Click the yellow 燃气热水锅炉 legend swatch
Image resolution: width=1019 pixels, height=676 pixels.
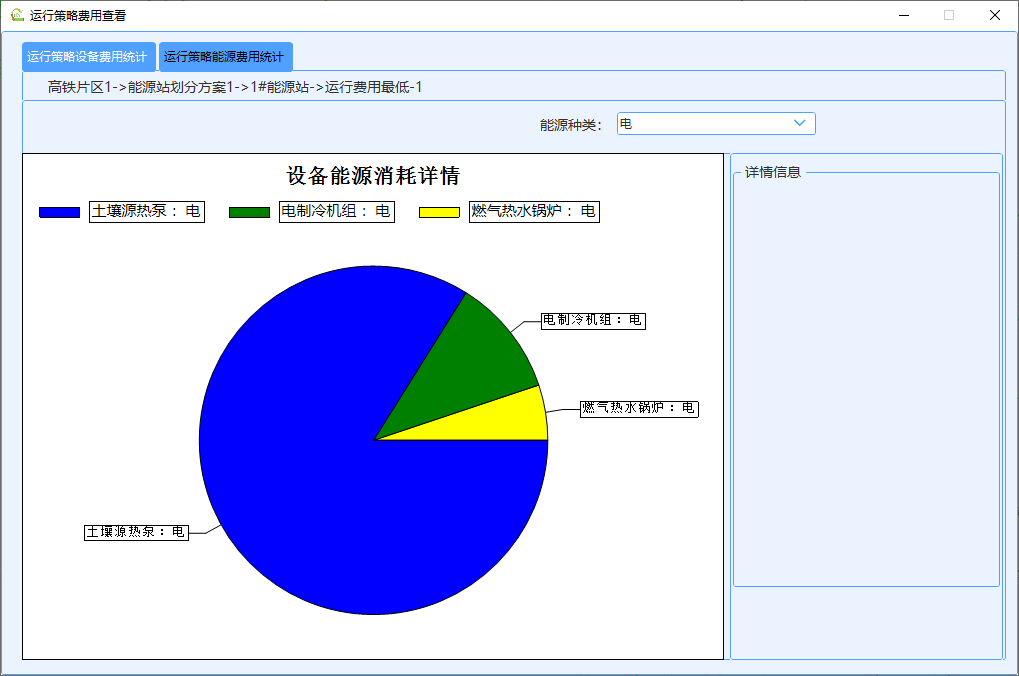439,212
